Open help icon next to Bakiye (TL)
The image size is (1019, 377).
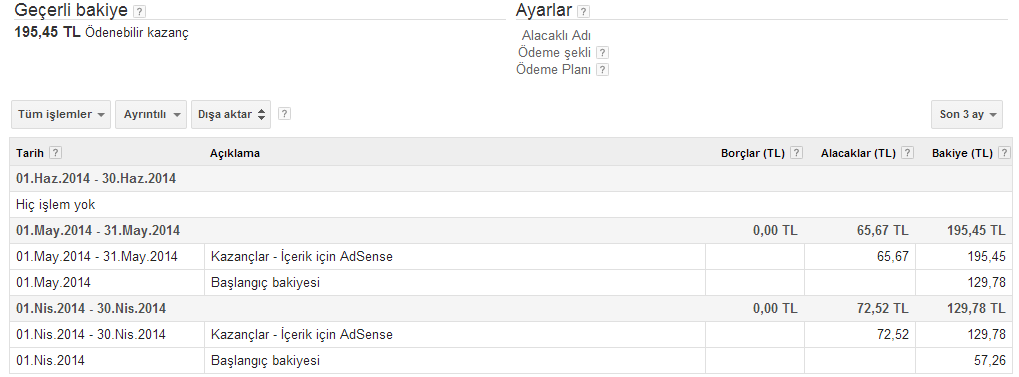click(1005, 153)
